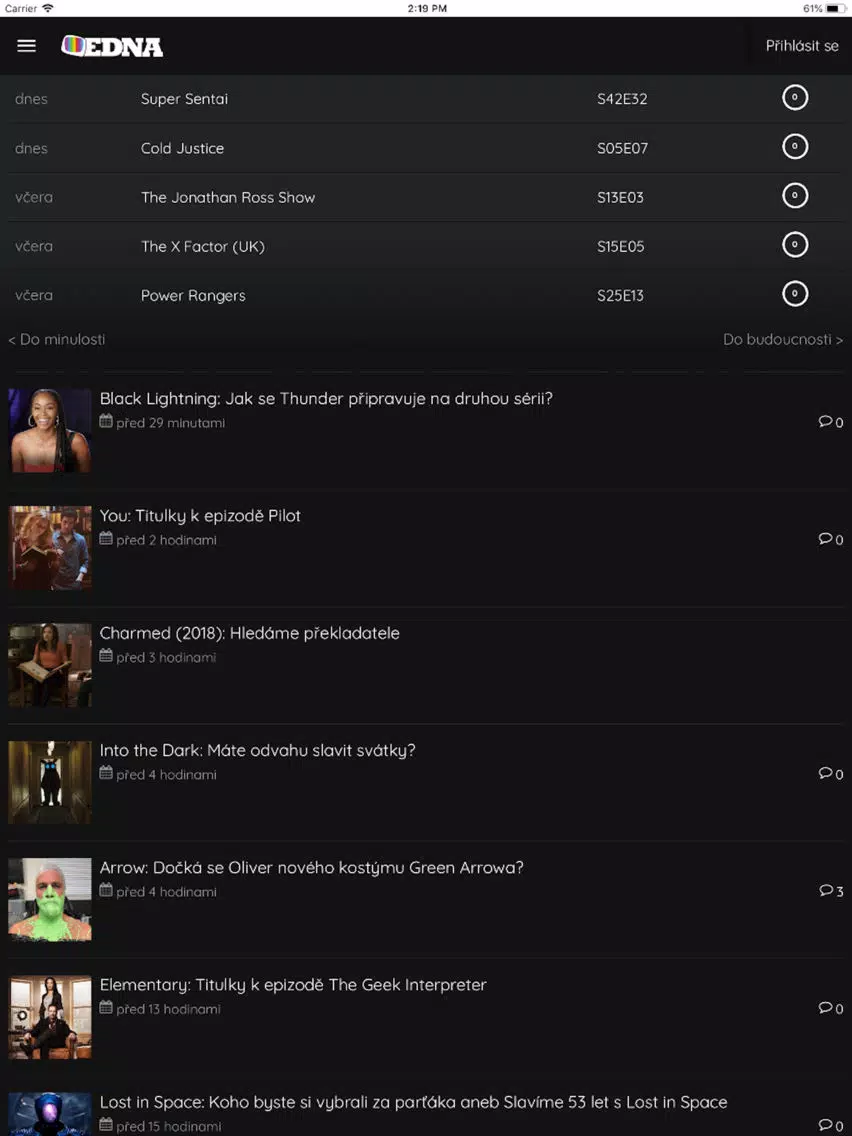Select episode code S25E13
852x1136 pixels.
(620, 296)
